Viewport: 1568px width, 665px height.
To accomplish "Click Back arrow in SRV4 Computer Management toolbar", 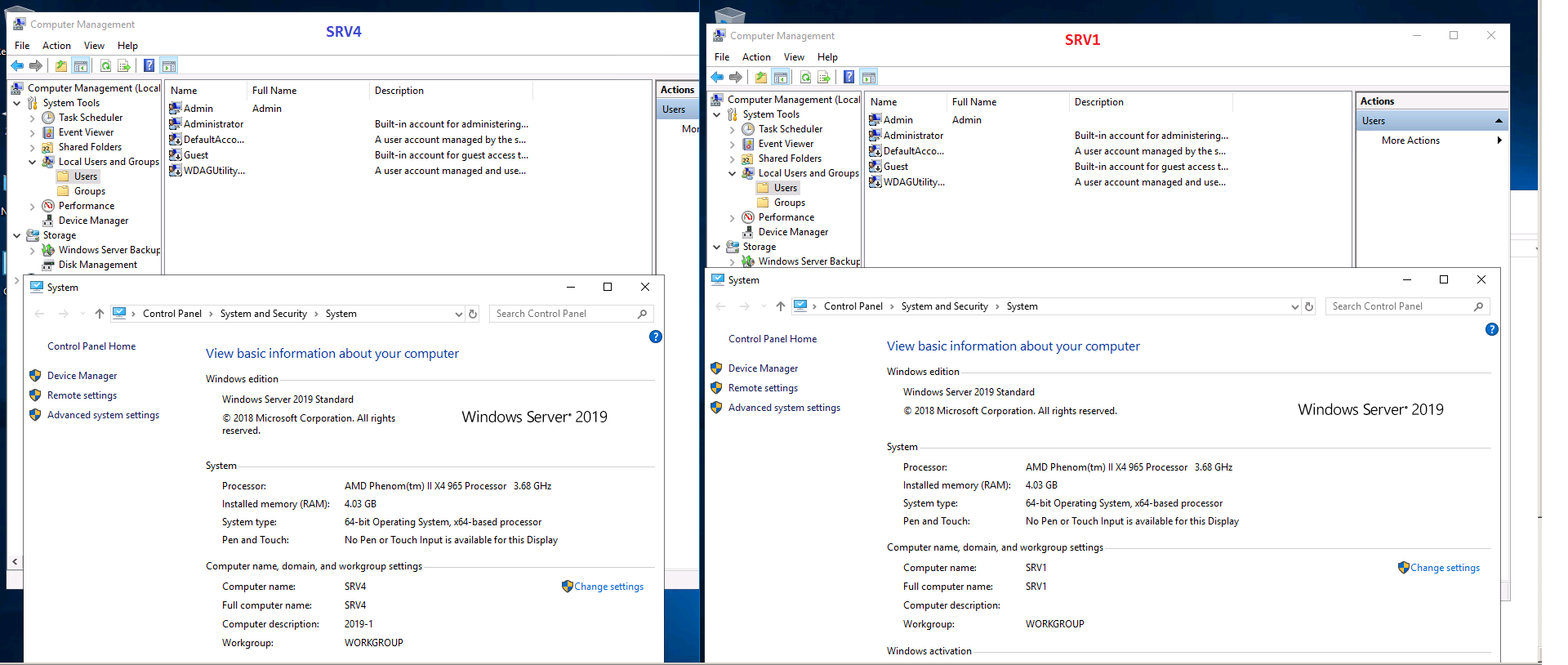I will click(17, 65).
